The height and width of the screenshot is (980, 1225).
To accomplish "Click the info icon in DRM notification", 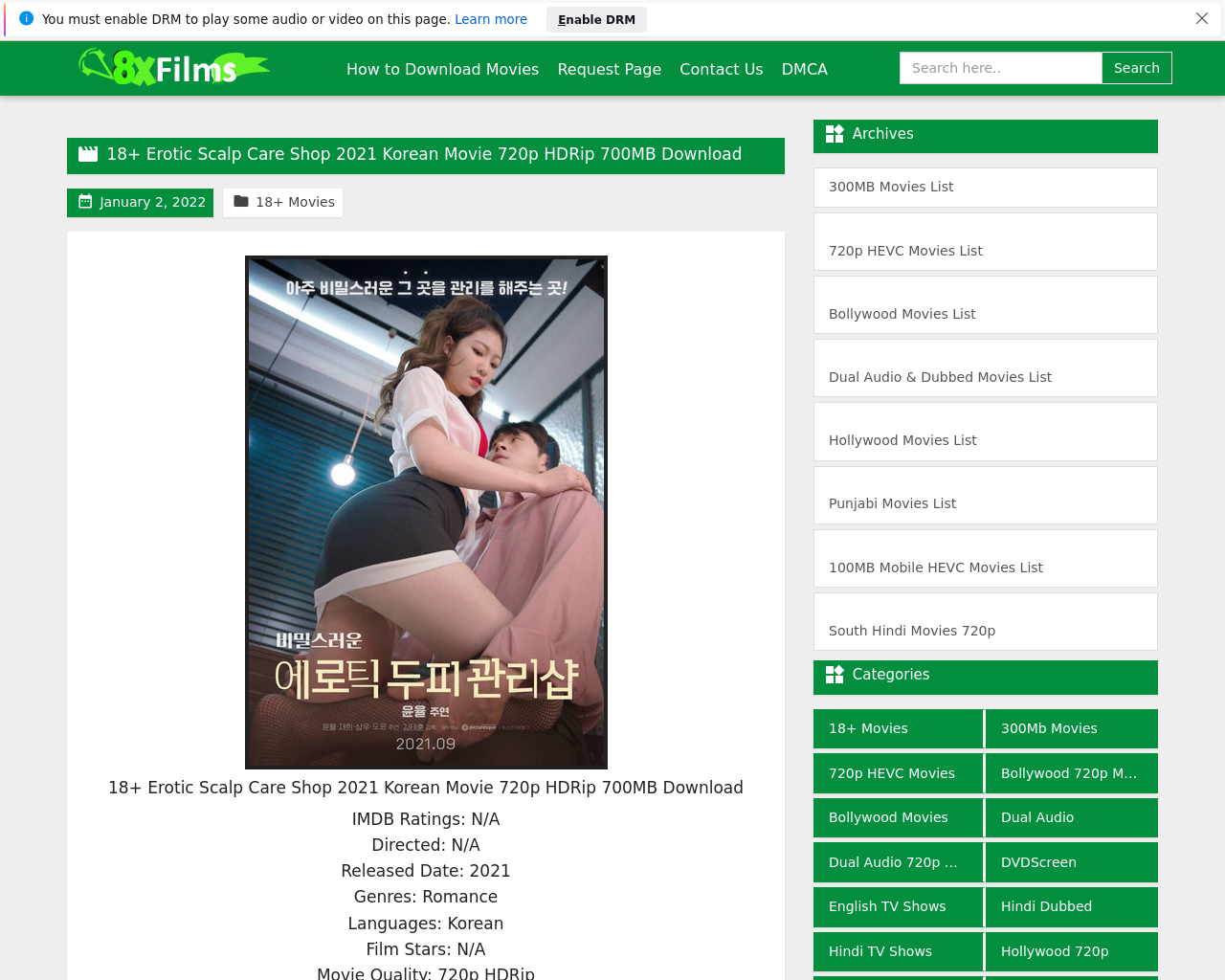I will [x=26, y=18].
